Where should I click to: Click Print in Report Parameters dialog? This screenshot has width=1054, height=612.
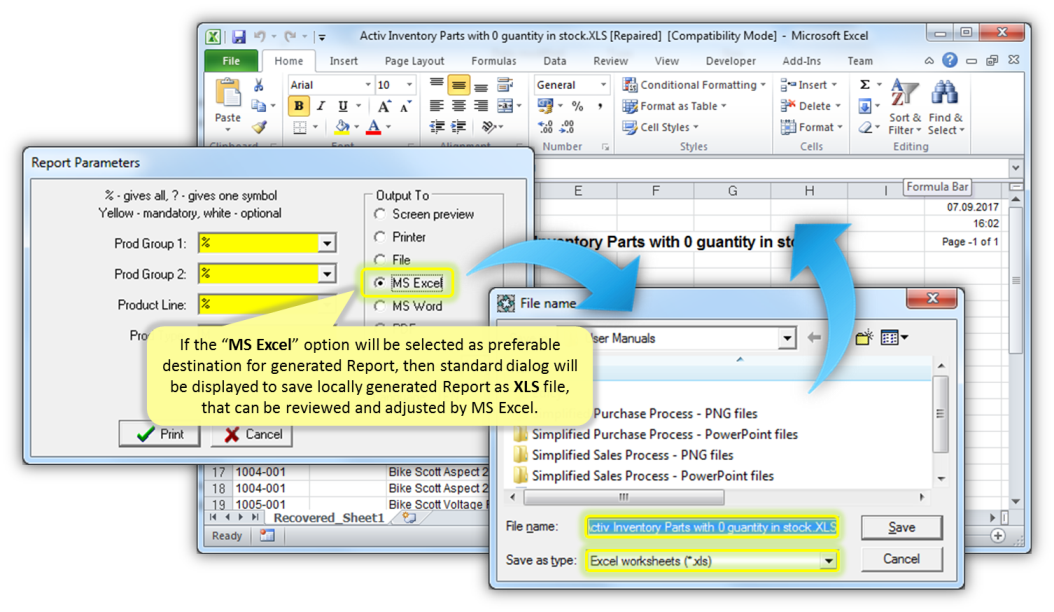click(x=160, y=434)
